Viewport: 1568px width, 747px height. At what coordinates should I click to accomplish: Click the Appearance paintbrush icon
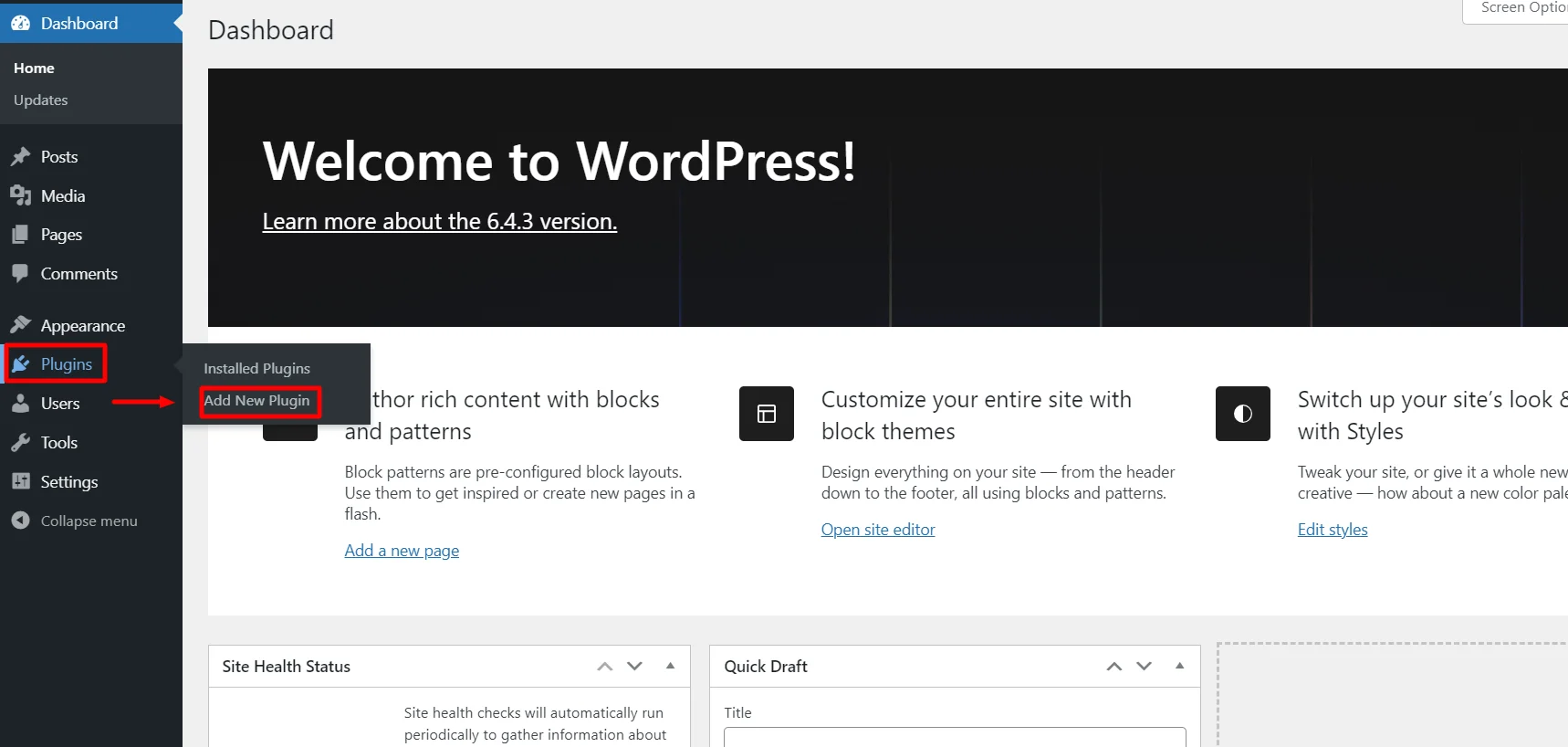(20, 326)
